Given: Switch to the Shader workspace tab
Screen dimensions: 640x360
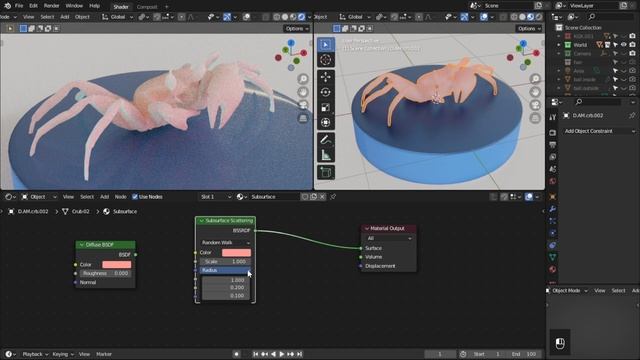Looking at the screenshot, I should point(121,7).
